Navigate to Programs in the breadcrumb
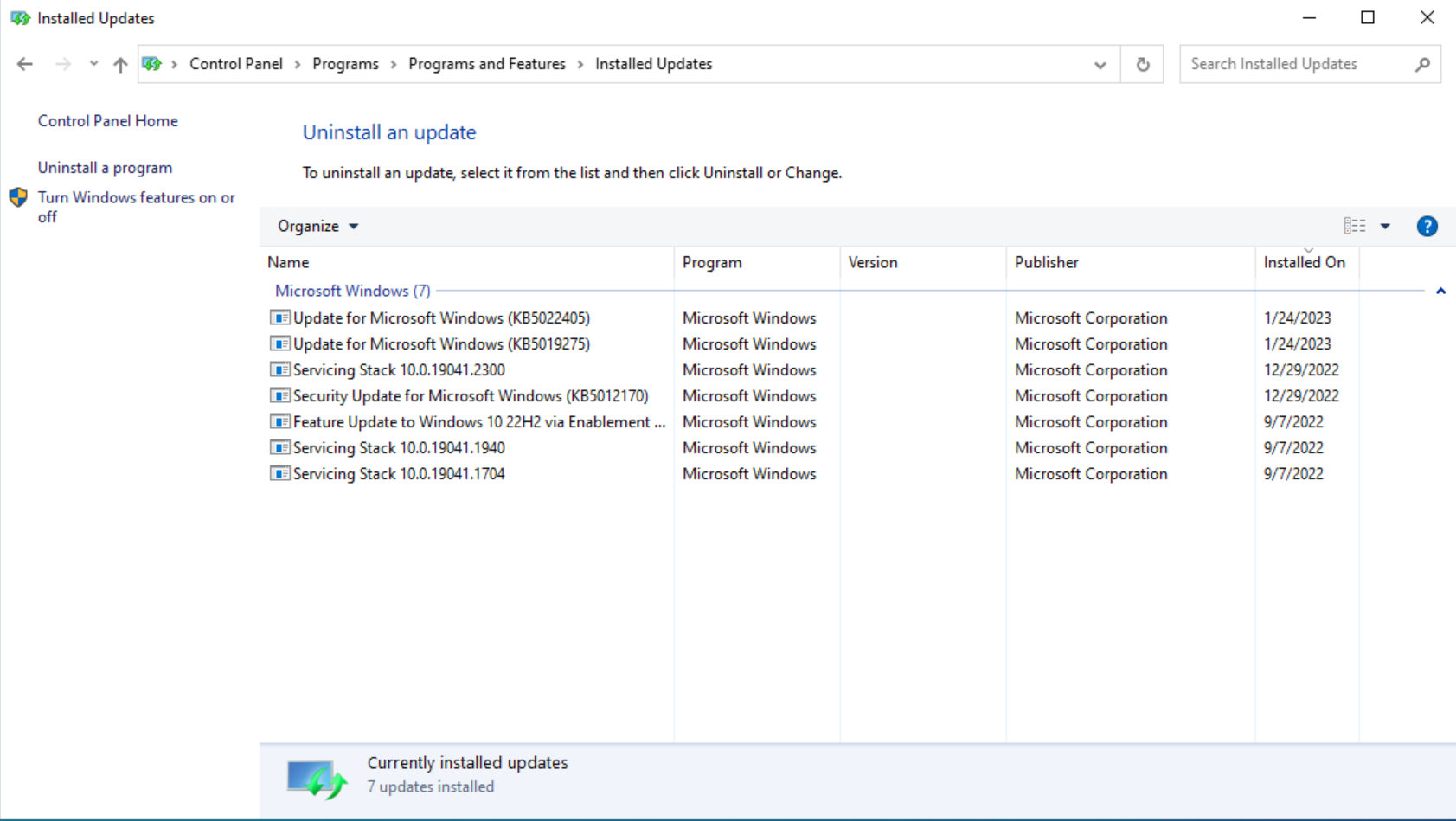Viewport: 1456px width, 821px height. pyautogui.click(x=345, y=63)
